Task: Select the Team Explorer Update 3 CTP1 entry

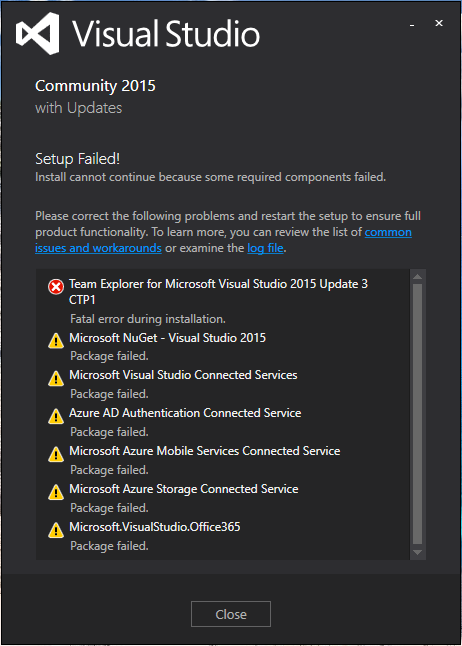Action: [x=218, y=292]
